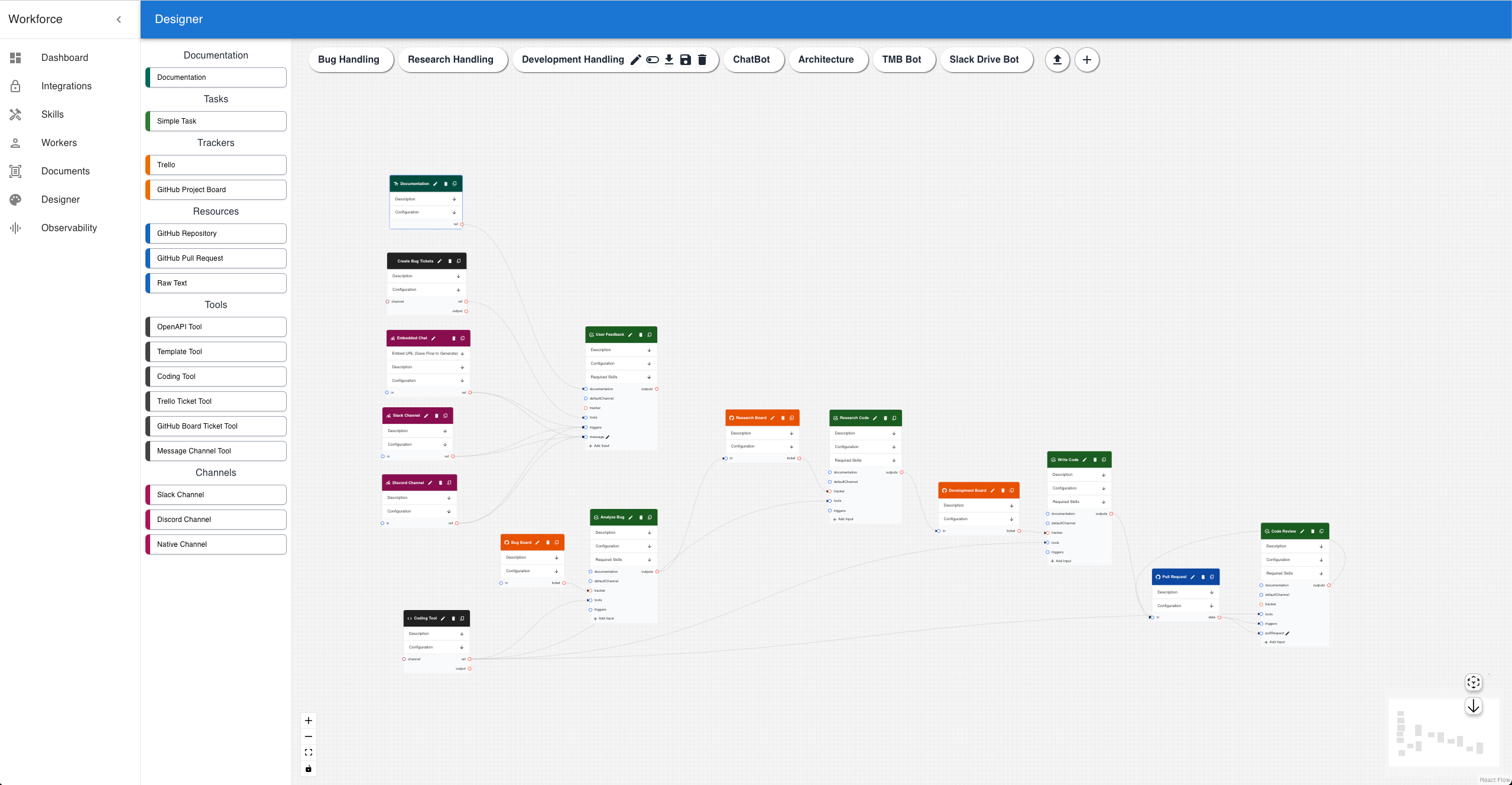This screenshot has height=785, width=1512.
Task: Click the edit pencil on Development Handling flow
Action: click(x=635, y=60)
